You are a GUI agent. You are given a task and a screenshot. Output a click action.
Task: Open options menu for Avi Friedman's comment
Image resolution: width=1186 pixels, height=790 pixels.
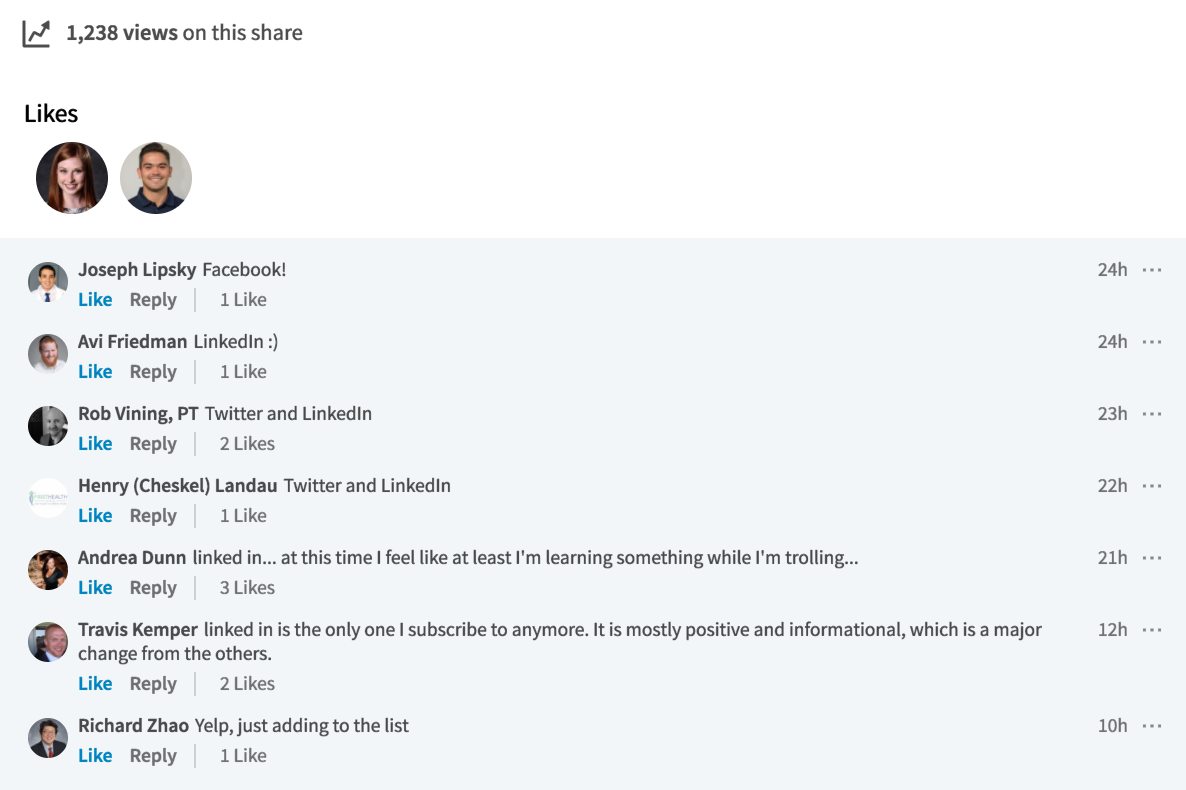click(x=1151, y=342)
